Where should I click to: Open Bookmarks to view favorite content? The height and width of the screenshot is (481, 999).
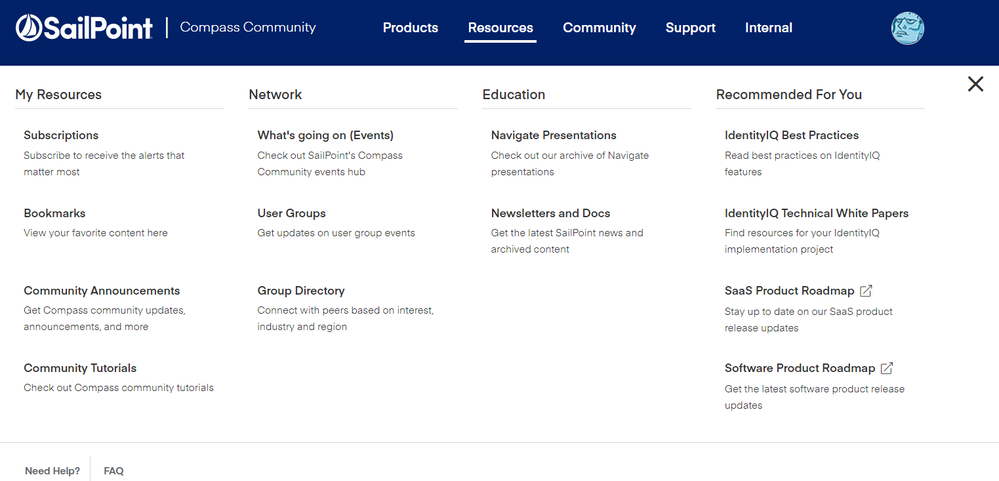click(x=55, y=213)
